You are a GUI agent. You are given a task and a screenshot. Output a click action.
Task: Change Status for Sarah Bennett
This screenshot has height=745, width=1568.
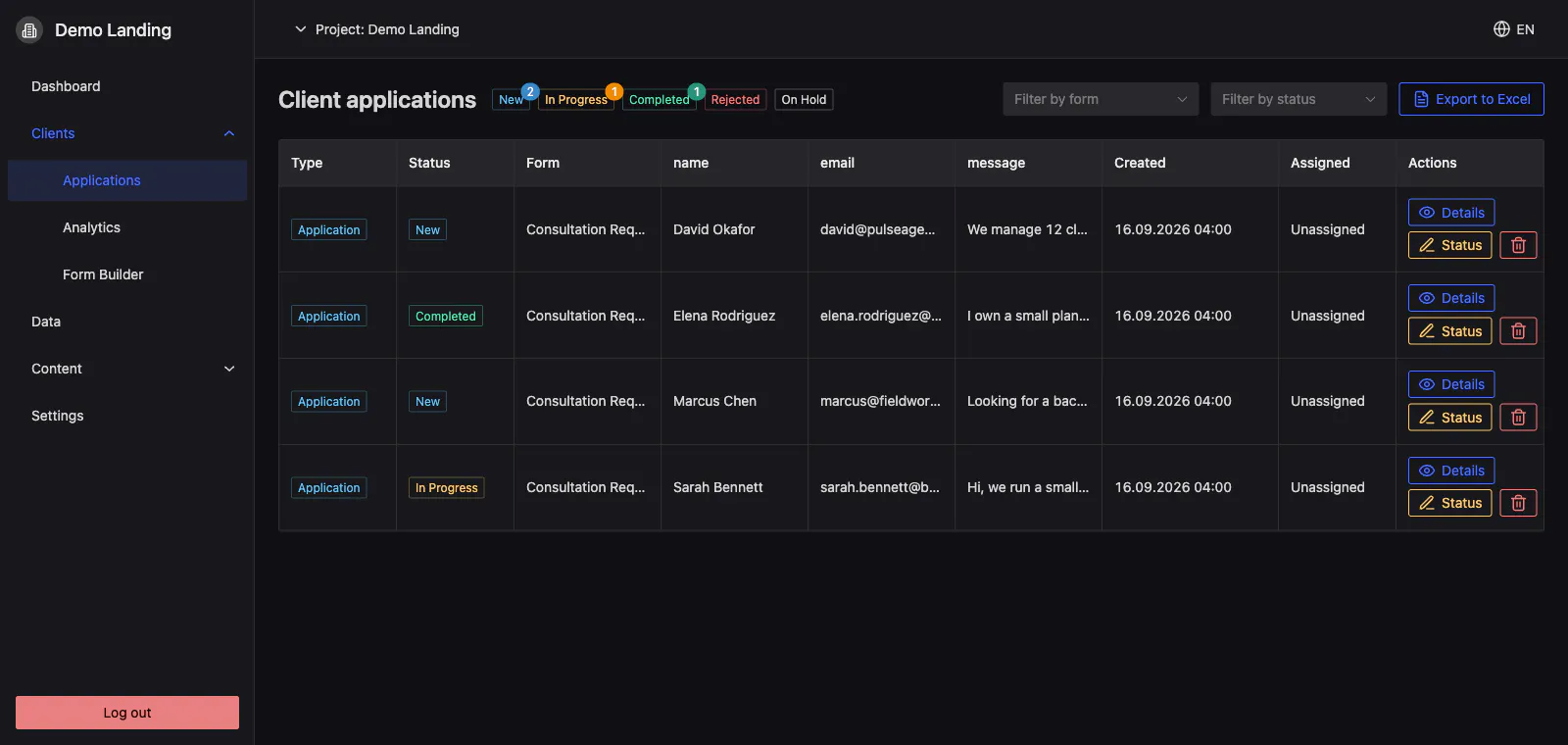point(1450,503)
